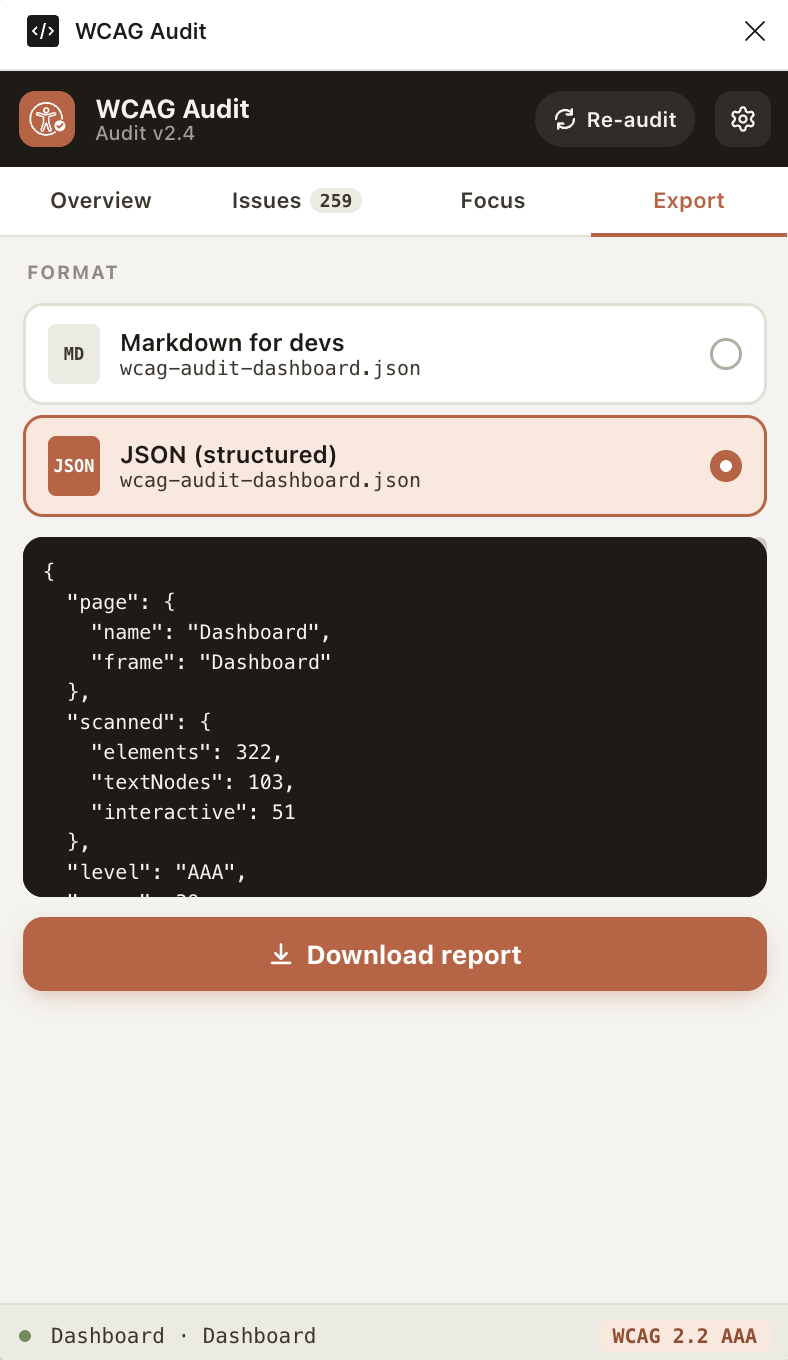Click the "name": "Dashboard" line
The height and width of the screenshot is (1360, 788).
tap(211, 632)
